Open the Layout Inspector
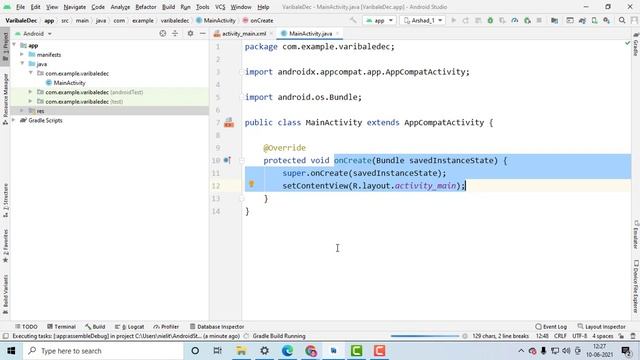This screenshot has height=360, width=640. point(602,327)
